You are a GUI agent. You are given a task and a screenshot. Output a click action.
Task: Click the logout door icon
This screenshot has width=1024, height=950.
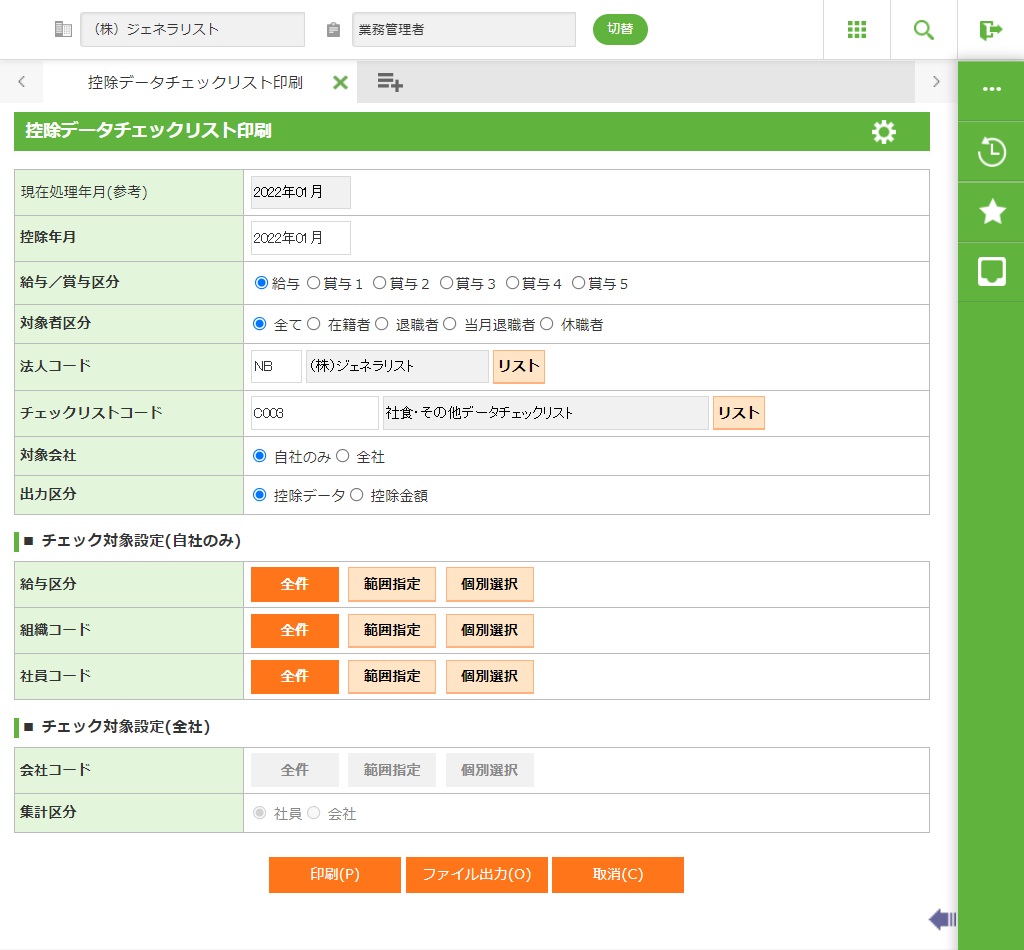990,30
